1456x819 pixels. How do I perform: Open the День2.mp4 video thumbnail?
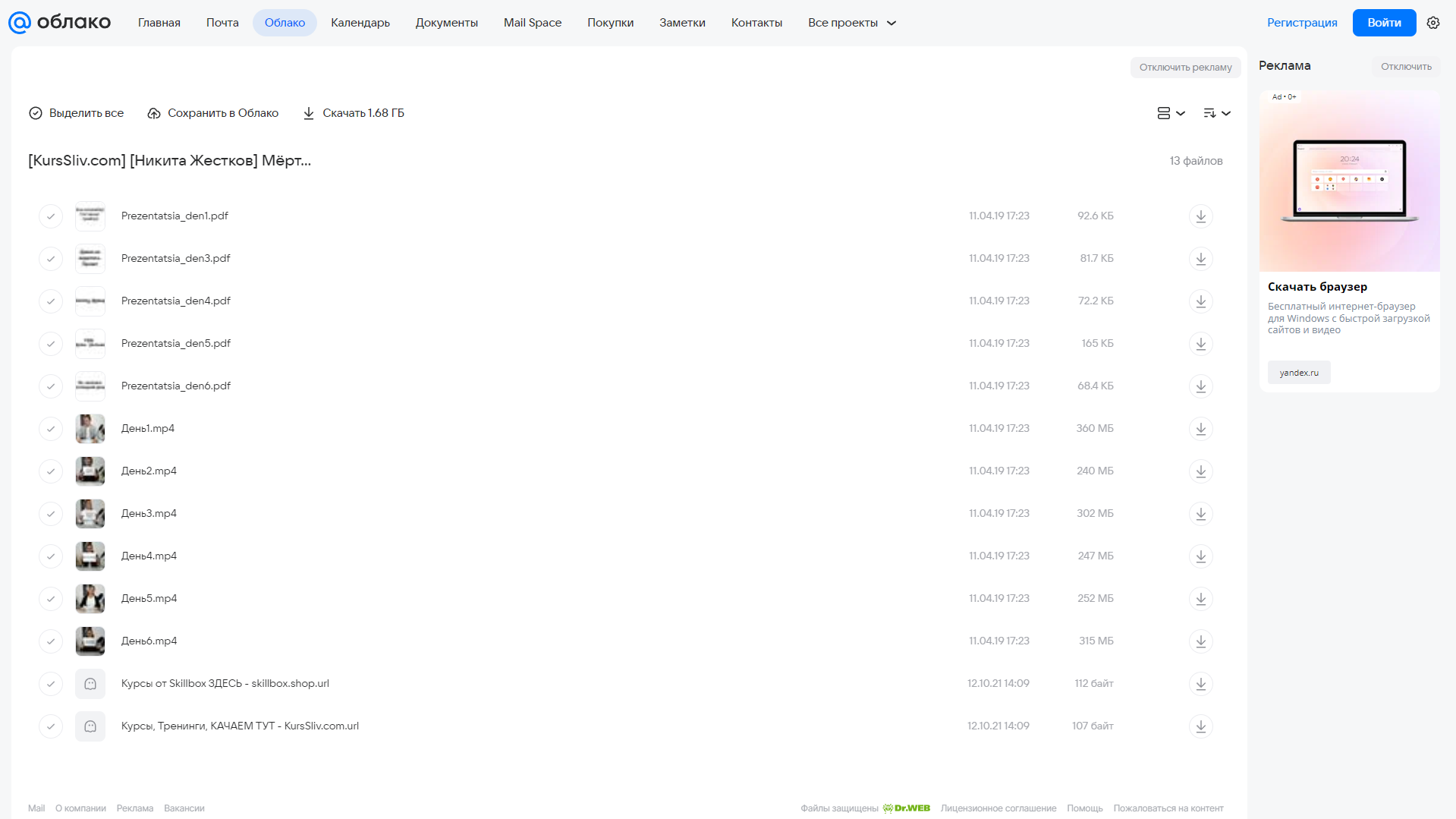(x=90, y=471)
